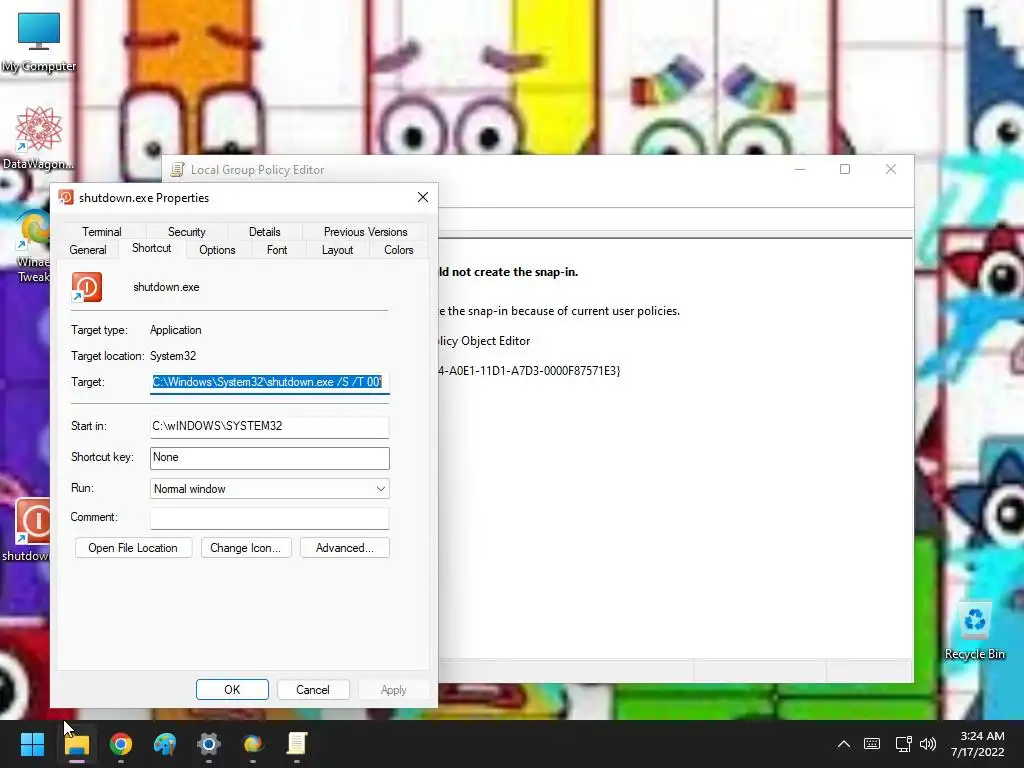Screen dimensions: 1024x768
Task: Click Open File Location button
Action: (133, 548)
